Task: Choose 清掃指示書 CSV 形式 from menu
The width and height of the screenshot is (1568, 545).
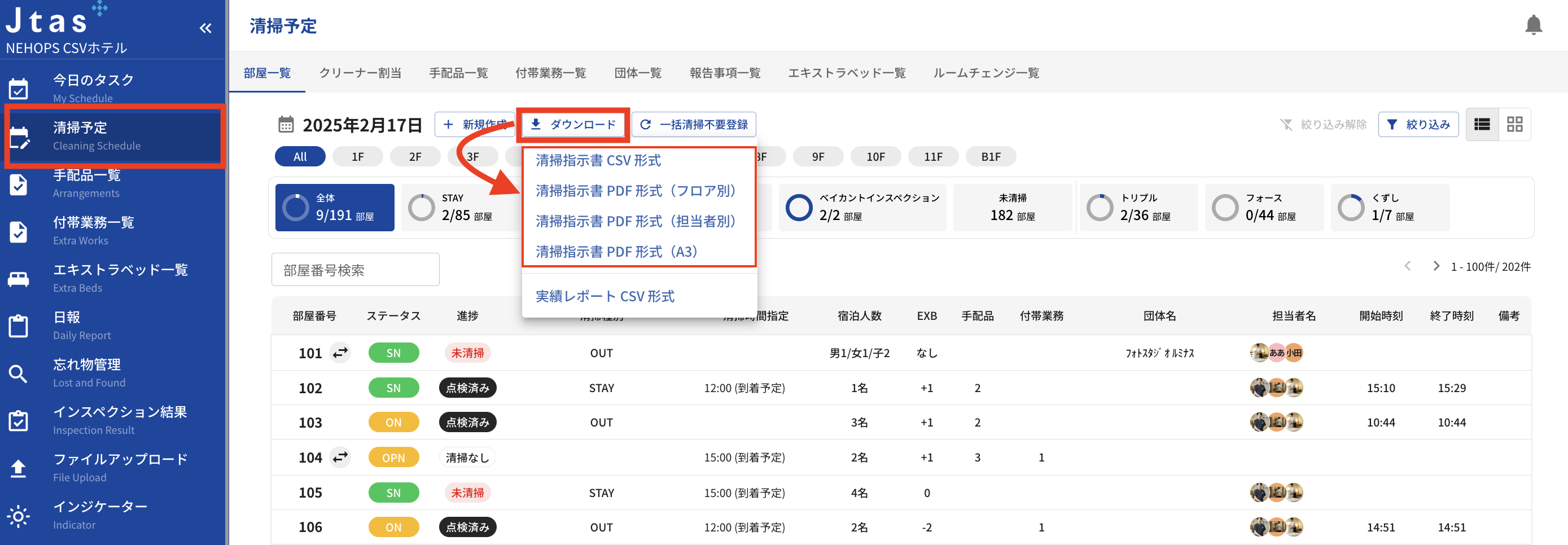Action: point(598,161)
